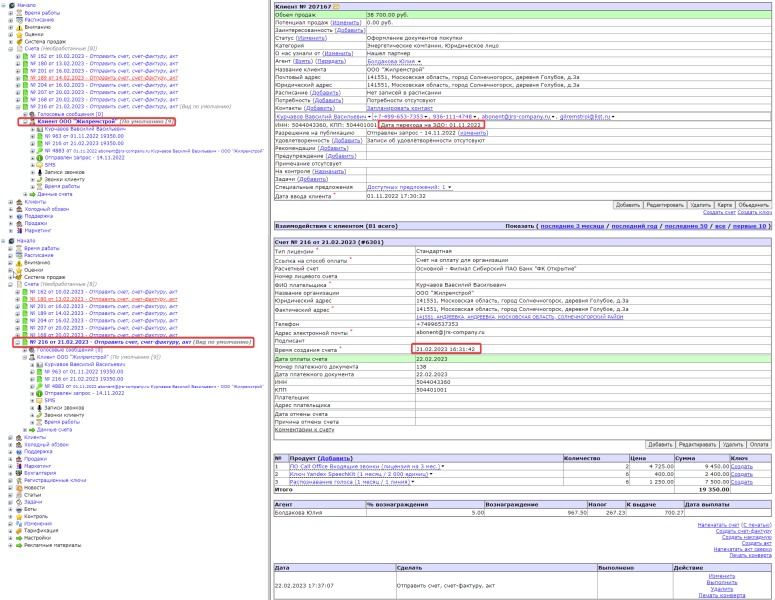
Task: Expand the Настройки node
Action: (10, 538)
